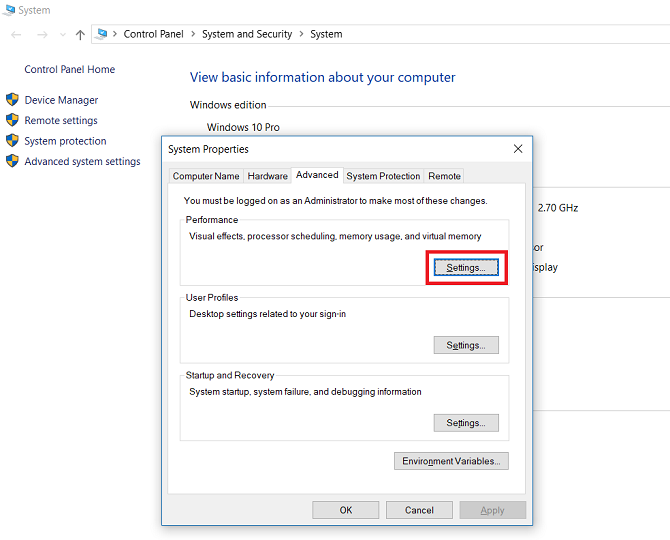Switch to the System Protection tab
670x540 pixels.
click(x=383, y=176)
